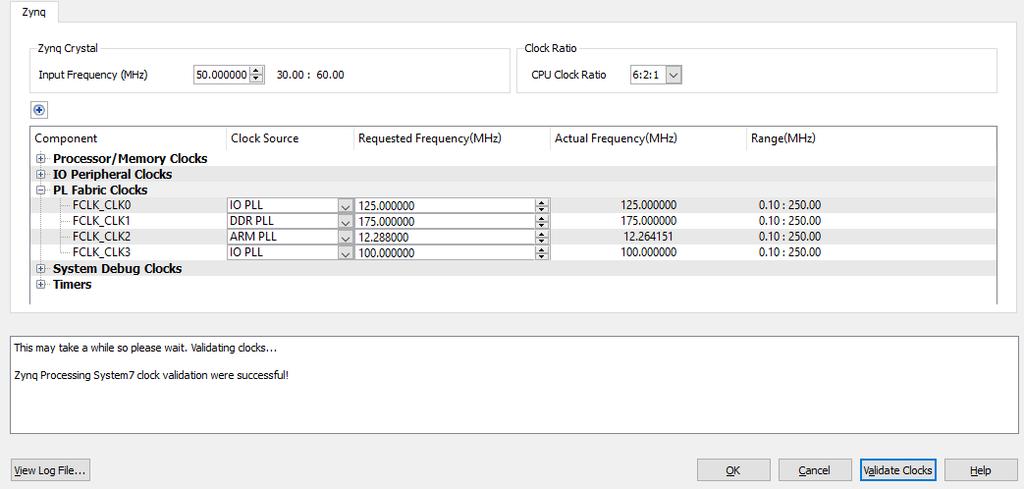
Task: Select the FCLK_CLK3 tree row label
Action: pyautogui.click(x=102, y=252)
